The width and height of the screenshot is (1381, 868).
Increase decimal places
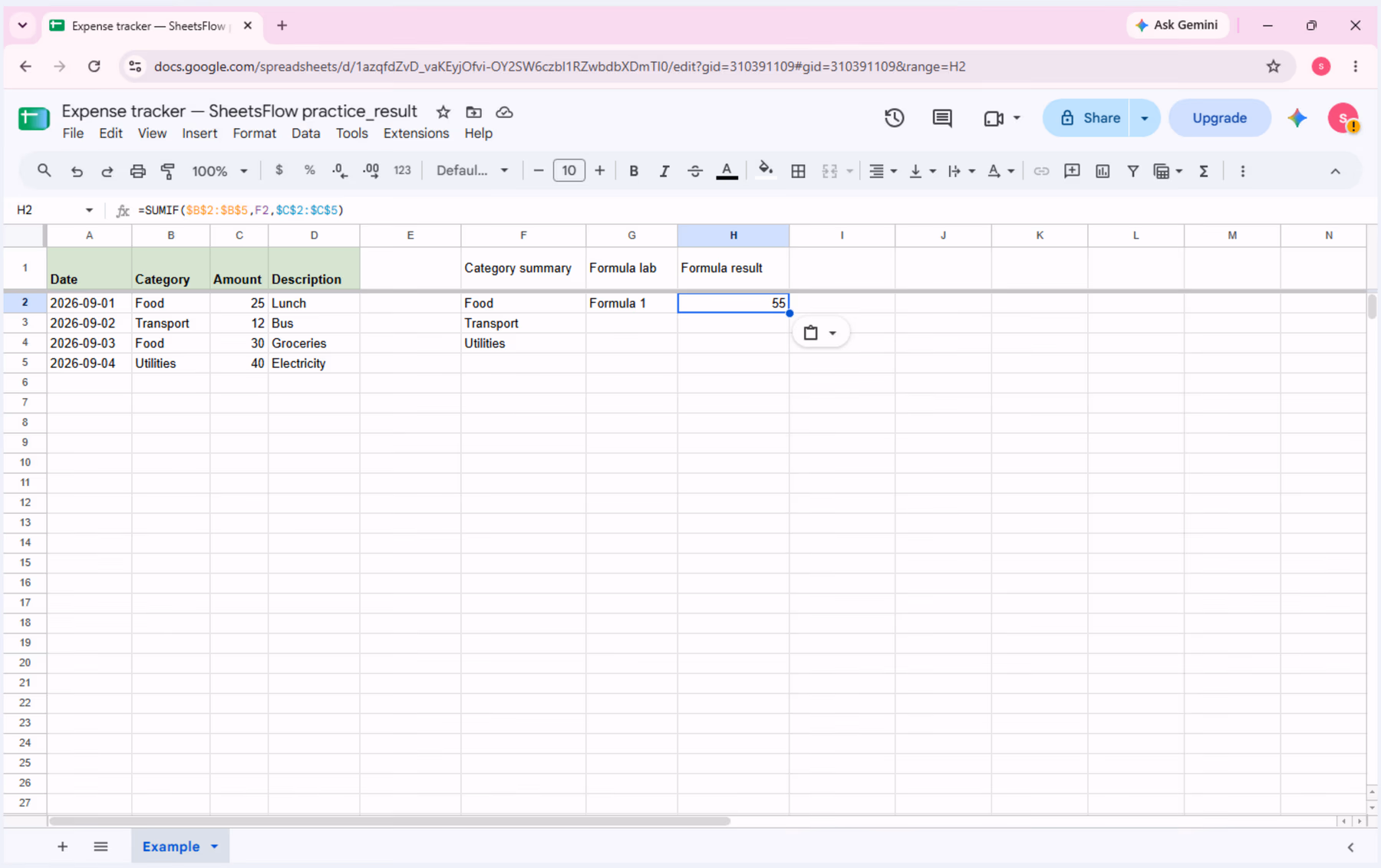tap(371, 171)
